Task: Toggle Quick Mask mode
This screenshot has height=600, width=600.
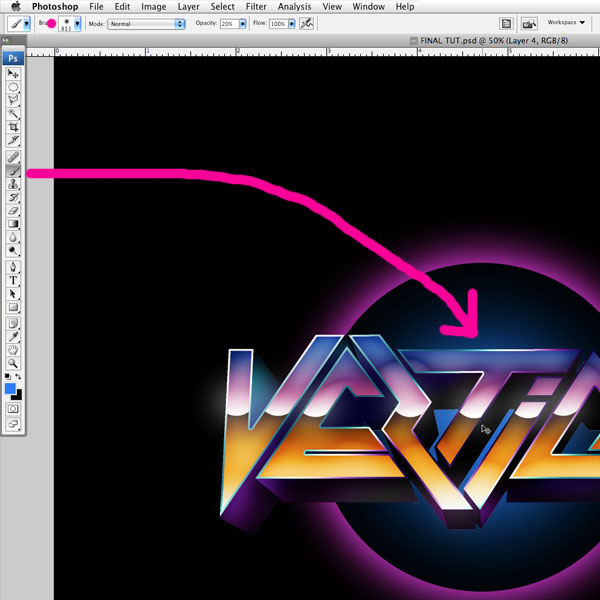Action: click(14, 409)
